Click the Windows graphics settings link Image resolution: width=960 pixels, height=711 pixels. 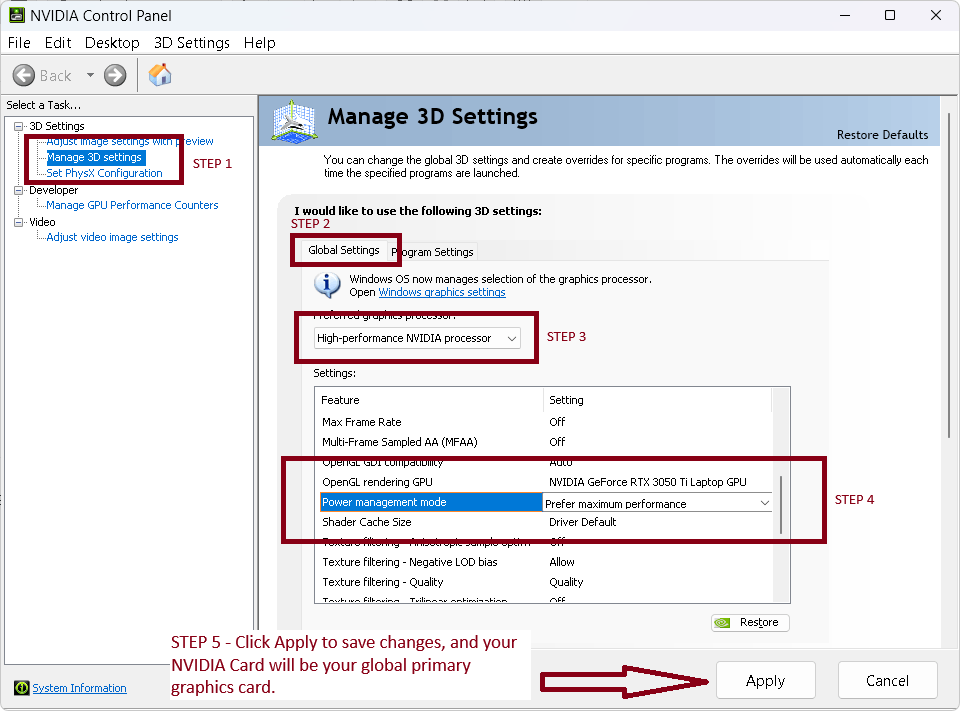pos(442,292)
